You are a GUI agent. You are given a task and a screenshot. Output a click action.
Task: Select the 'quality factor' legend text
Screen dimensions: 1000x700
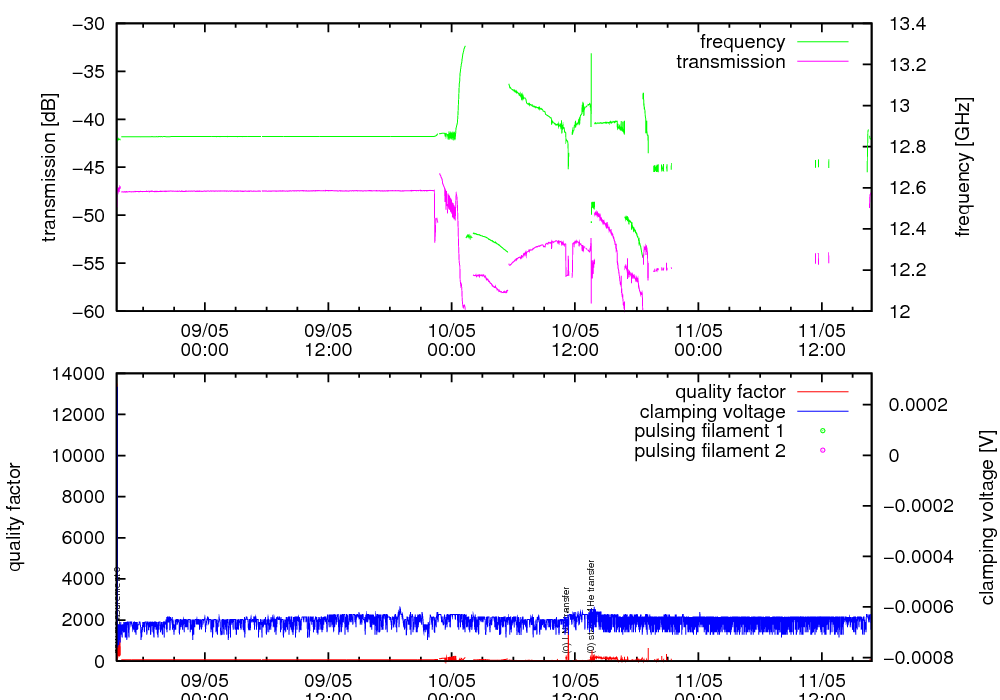tap(729, 392)
